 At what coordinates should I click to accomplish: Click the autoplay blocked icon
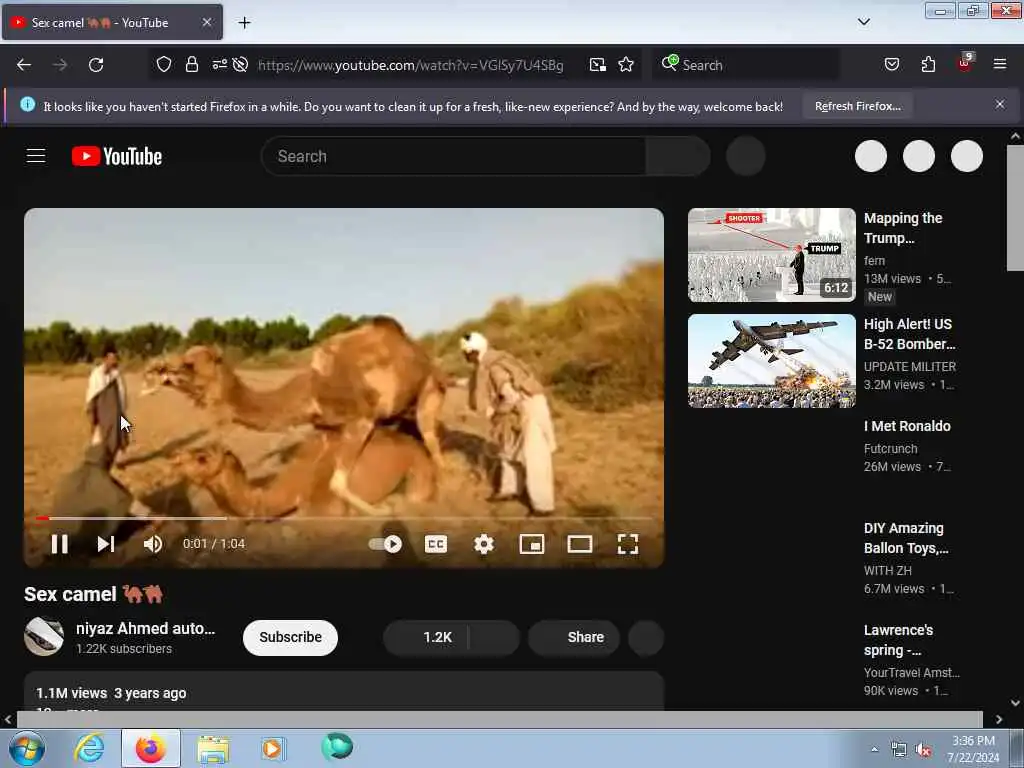tap(240, 64)
